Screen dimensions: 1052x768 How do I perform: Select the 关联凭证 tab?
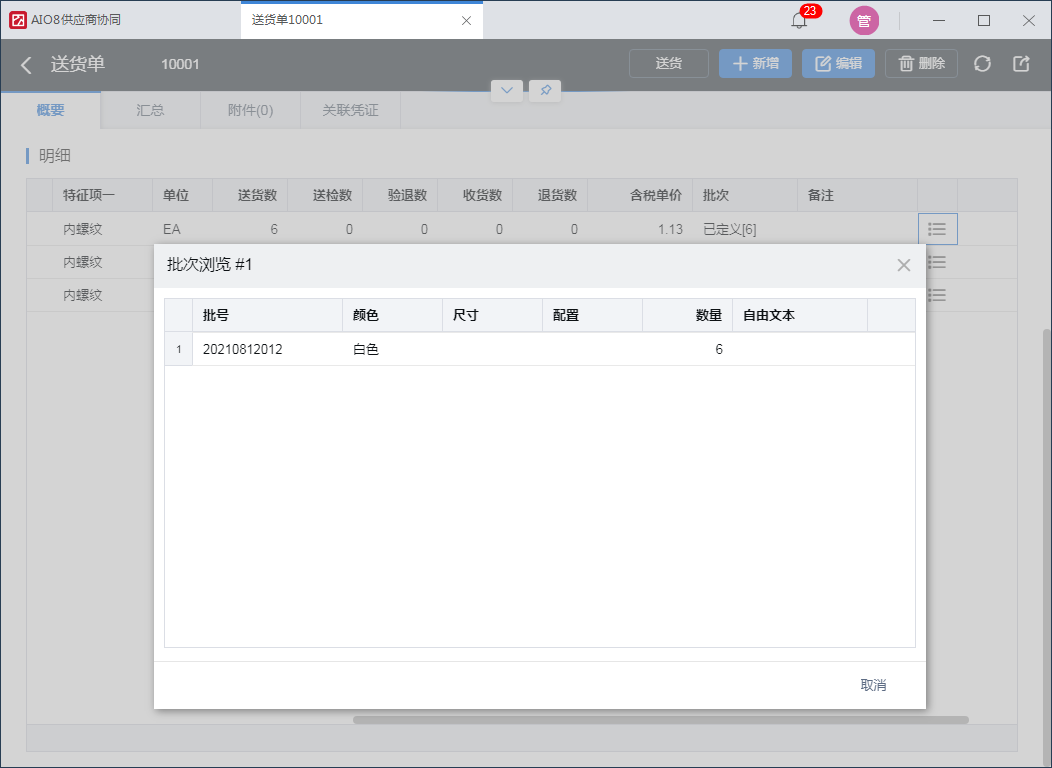coord(350,110)
